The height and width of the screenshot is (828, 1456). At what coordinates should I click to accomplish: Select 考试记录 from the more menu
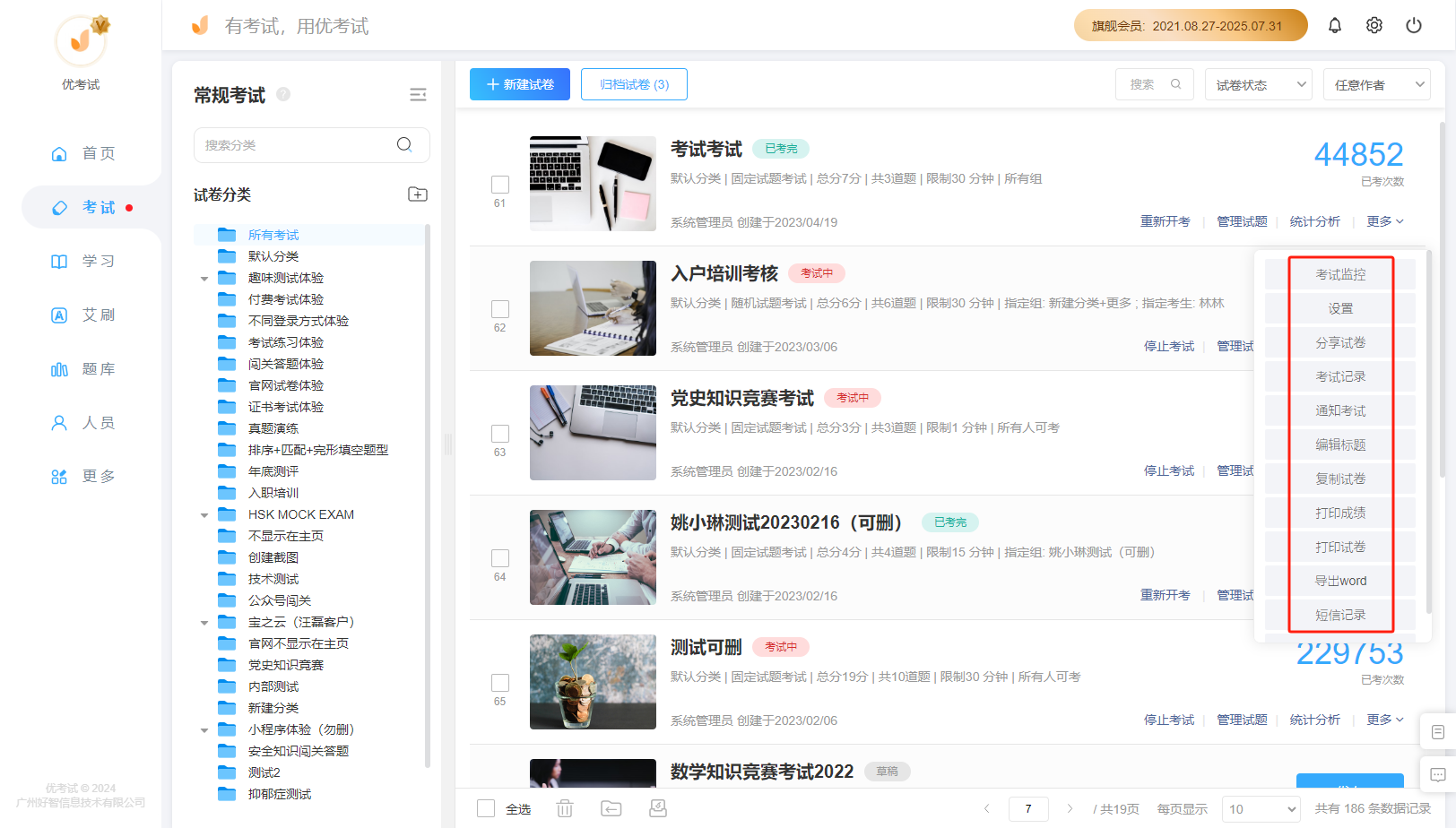1340,376
